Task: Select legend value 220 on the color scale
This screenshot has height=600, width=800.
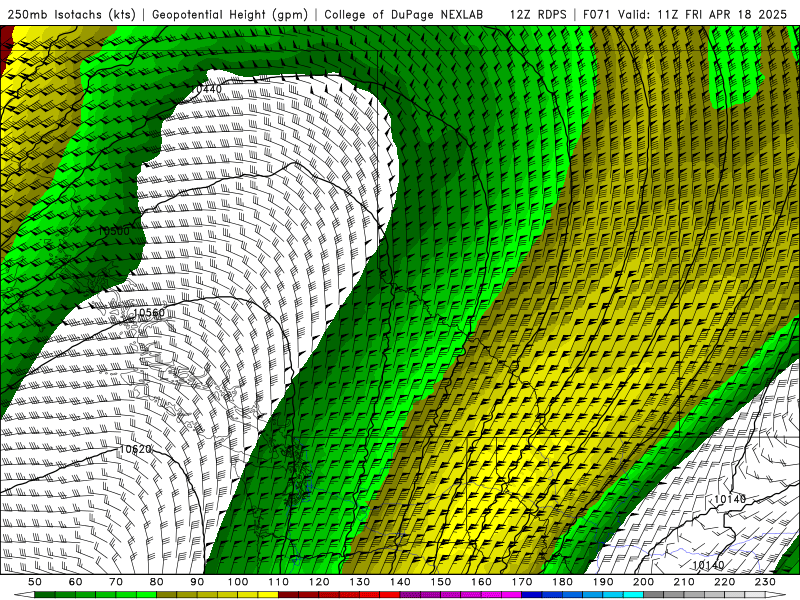Action: tap(724, 582)
